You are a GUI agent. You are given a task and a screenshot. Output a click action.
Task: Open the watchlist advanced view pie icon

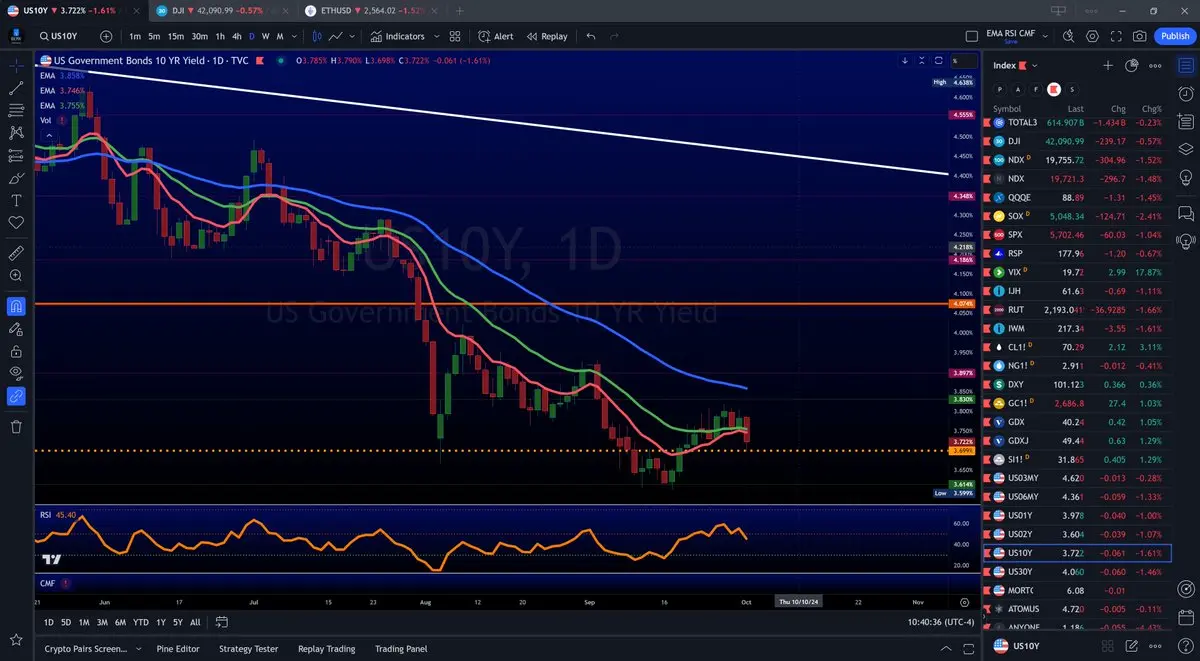tap(1132, 65)
